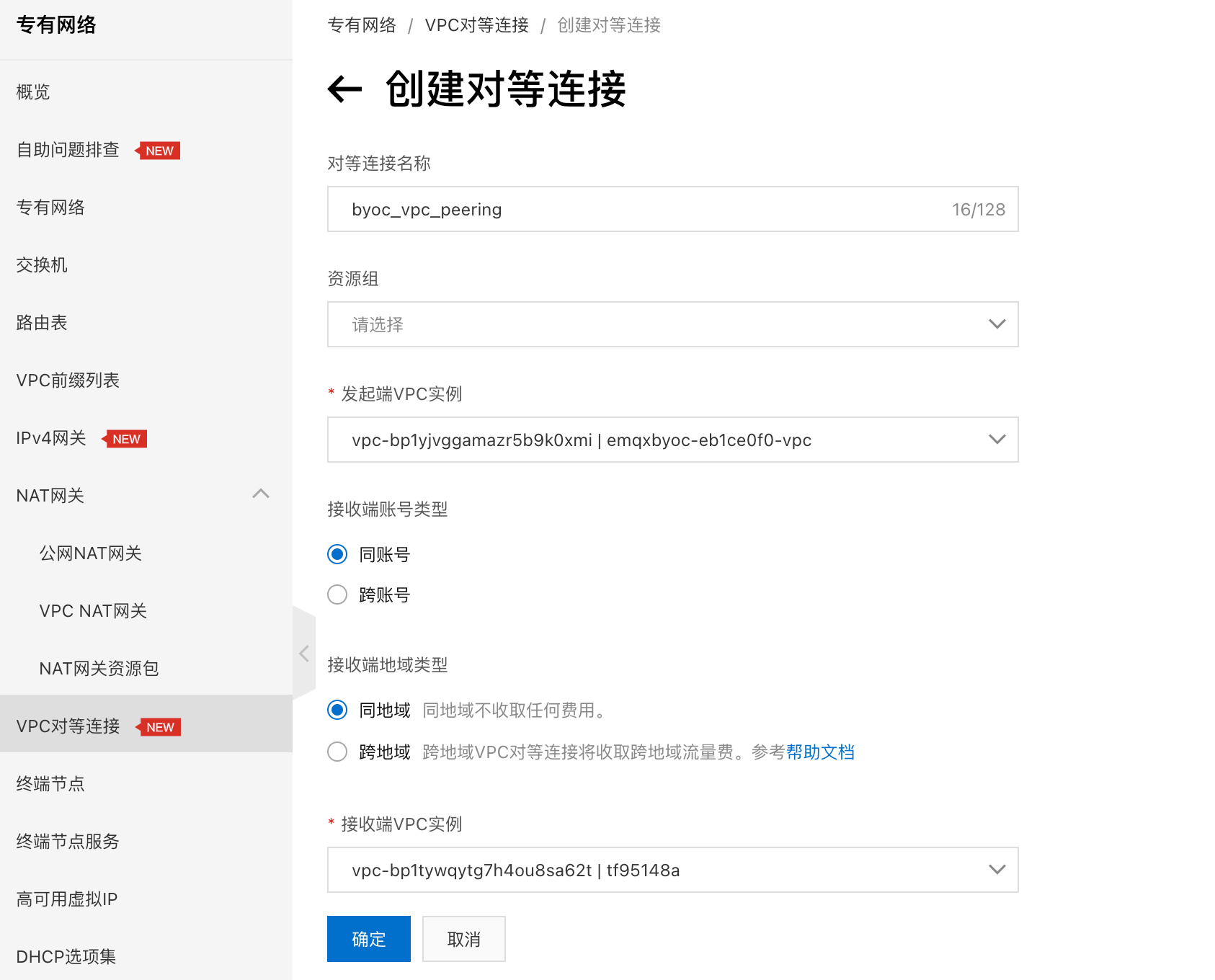
Task: Select the 跨账号 radio option
Action: pyautogui.click(x=337, y=594)
